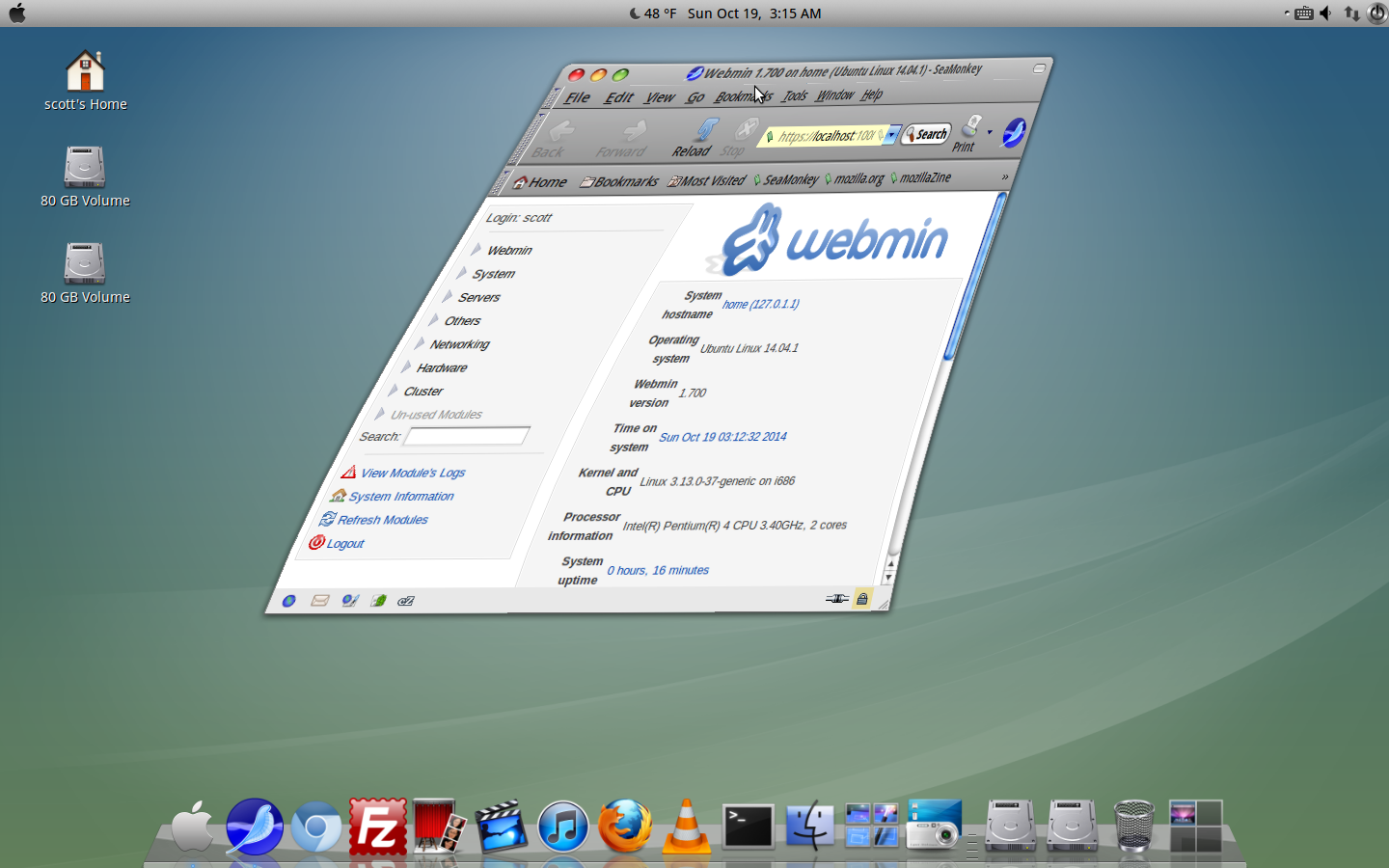Open the Print options dropdown arrow
The image size is (1389, 868).
click(990, 132)
